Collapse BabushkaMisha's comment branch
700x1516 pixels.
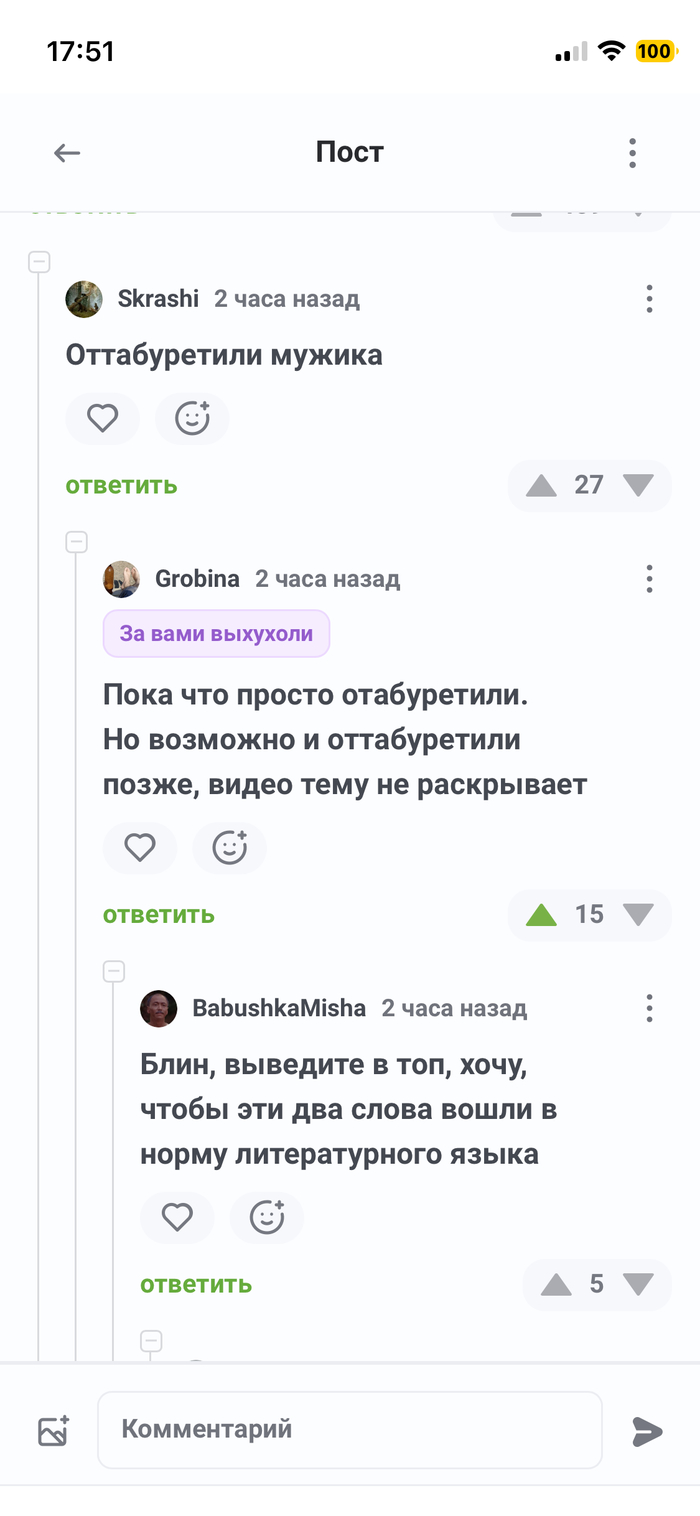pyautogui.click(x=113, y=971)
